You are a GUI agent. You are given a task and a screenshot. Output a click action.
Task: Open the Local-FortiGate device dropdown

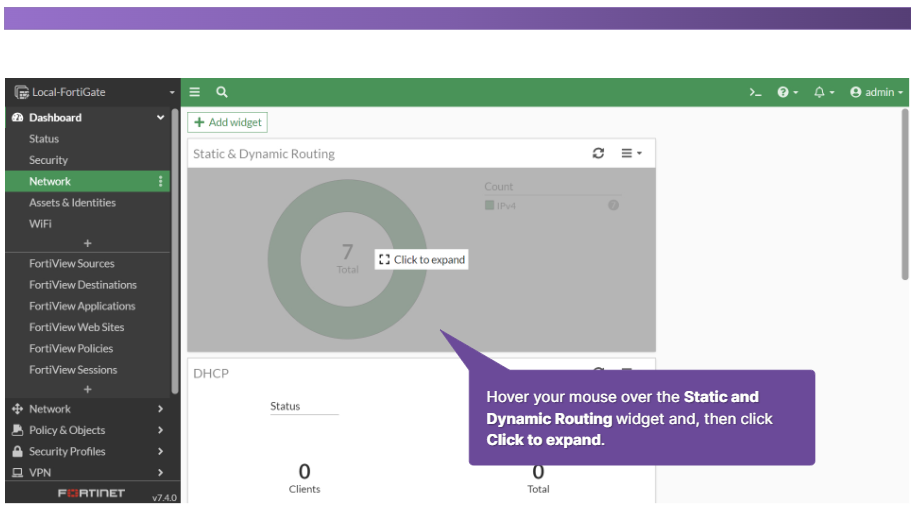[94, 92]
